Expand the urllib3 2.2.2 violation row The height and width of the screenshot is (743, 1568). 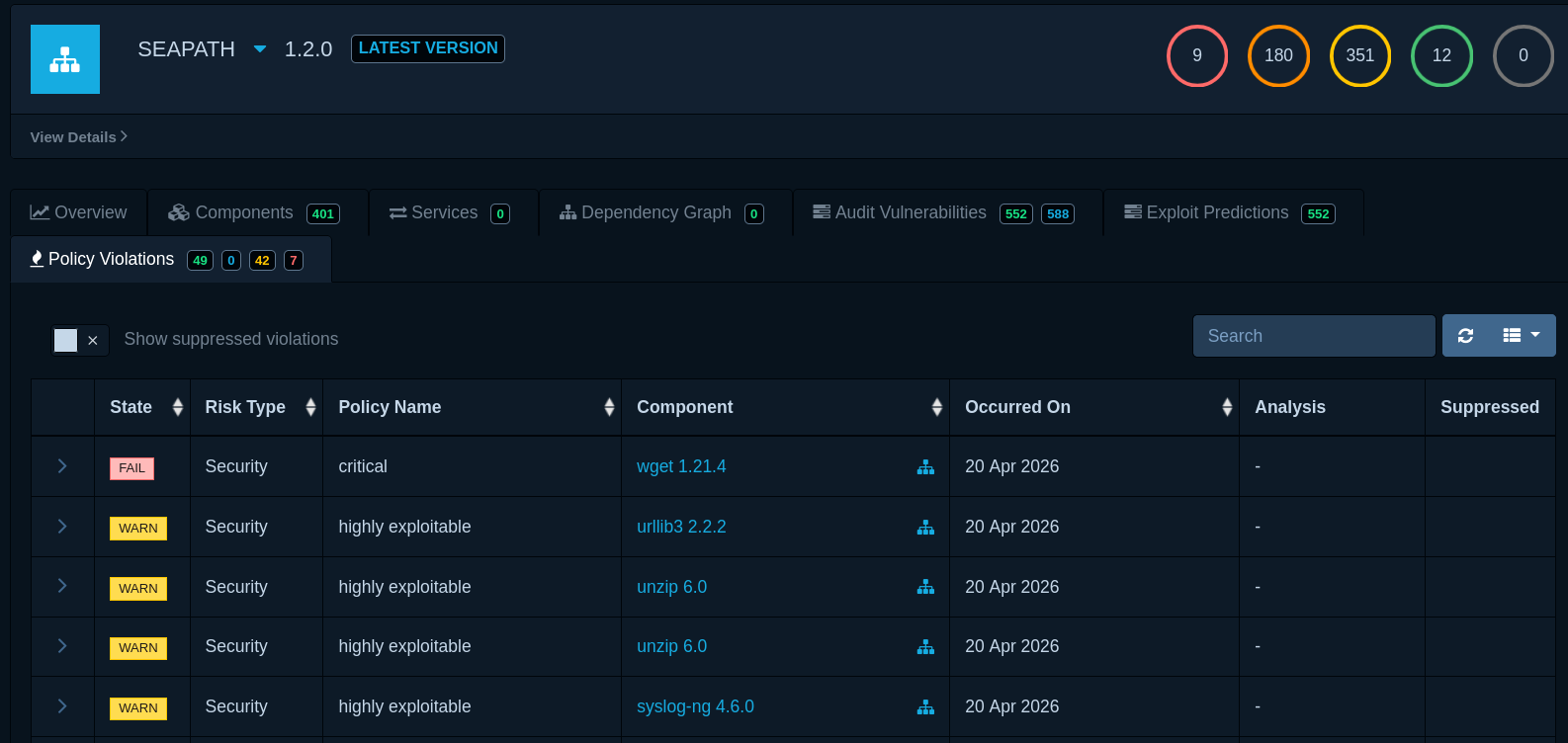click(62, 527)
